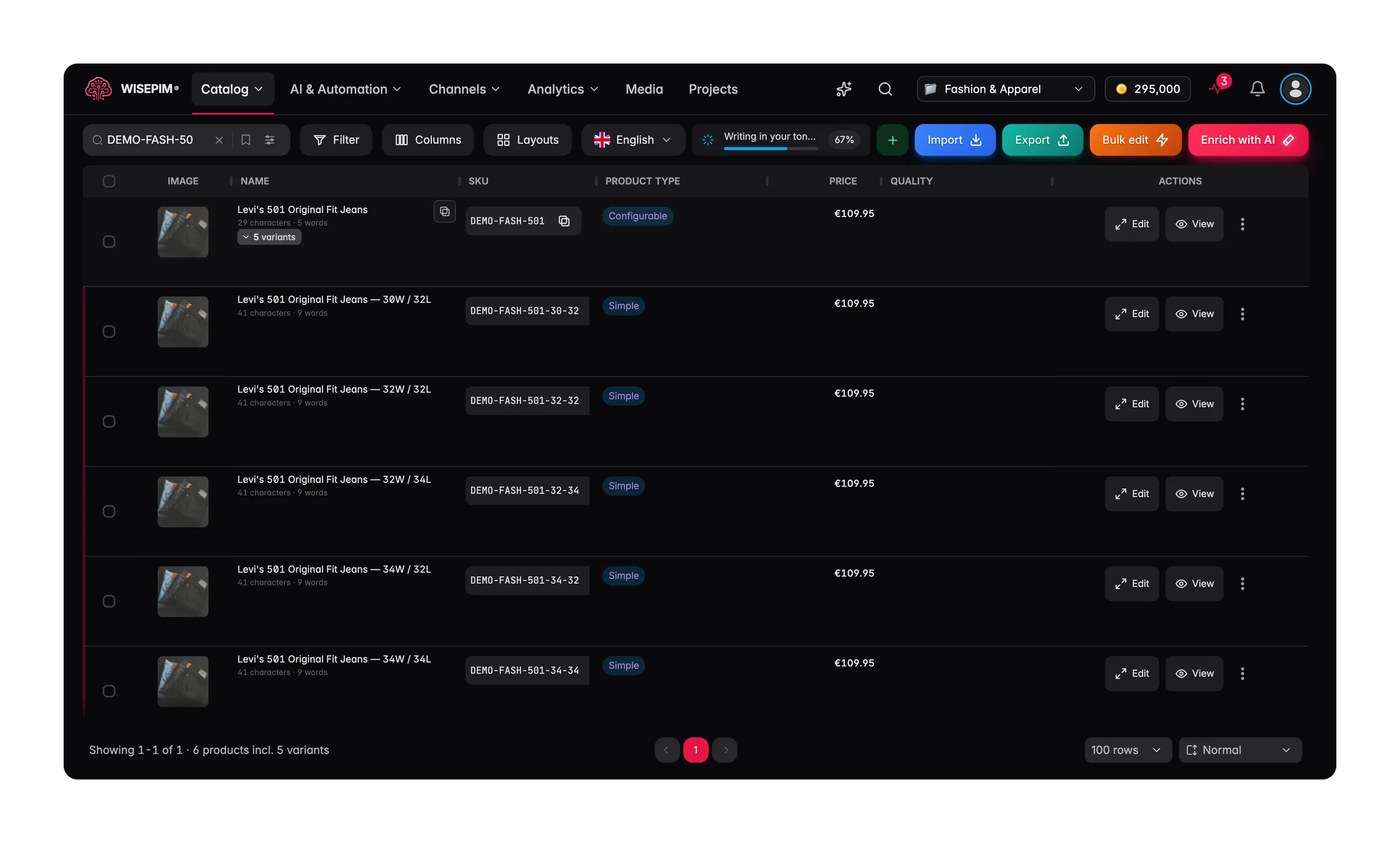Click the Import button
Viewport: 1400px width, 843px height.
pos(954,140)
